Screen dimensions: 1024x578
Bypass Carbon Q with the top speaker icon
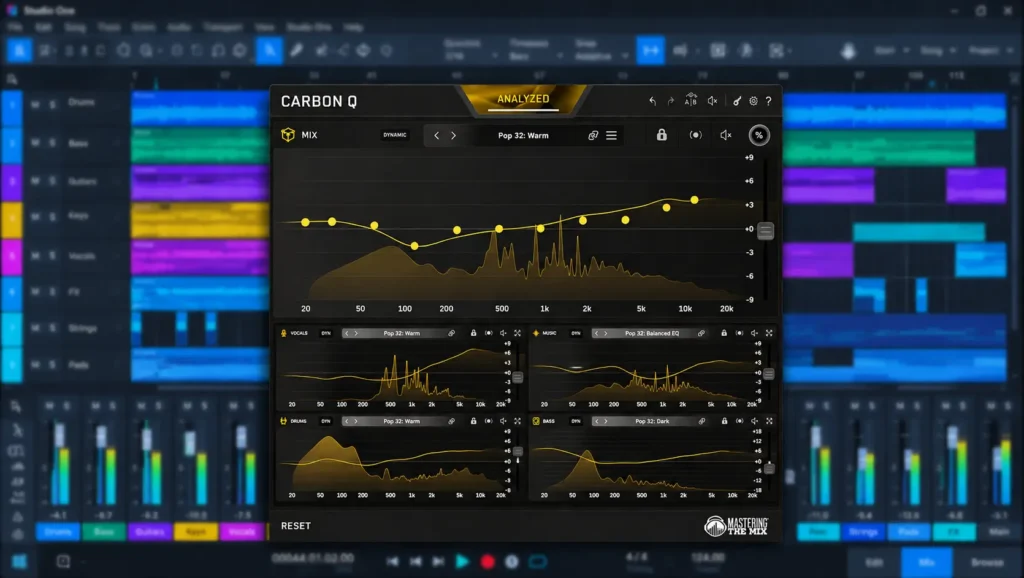[712, 101]
